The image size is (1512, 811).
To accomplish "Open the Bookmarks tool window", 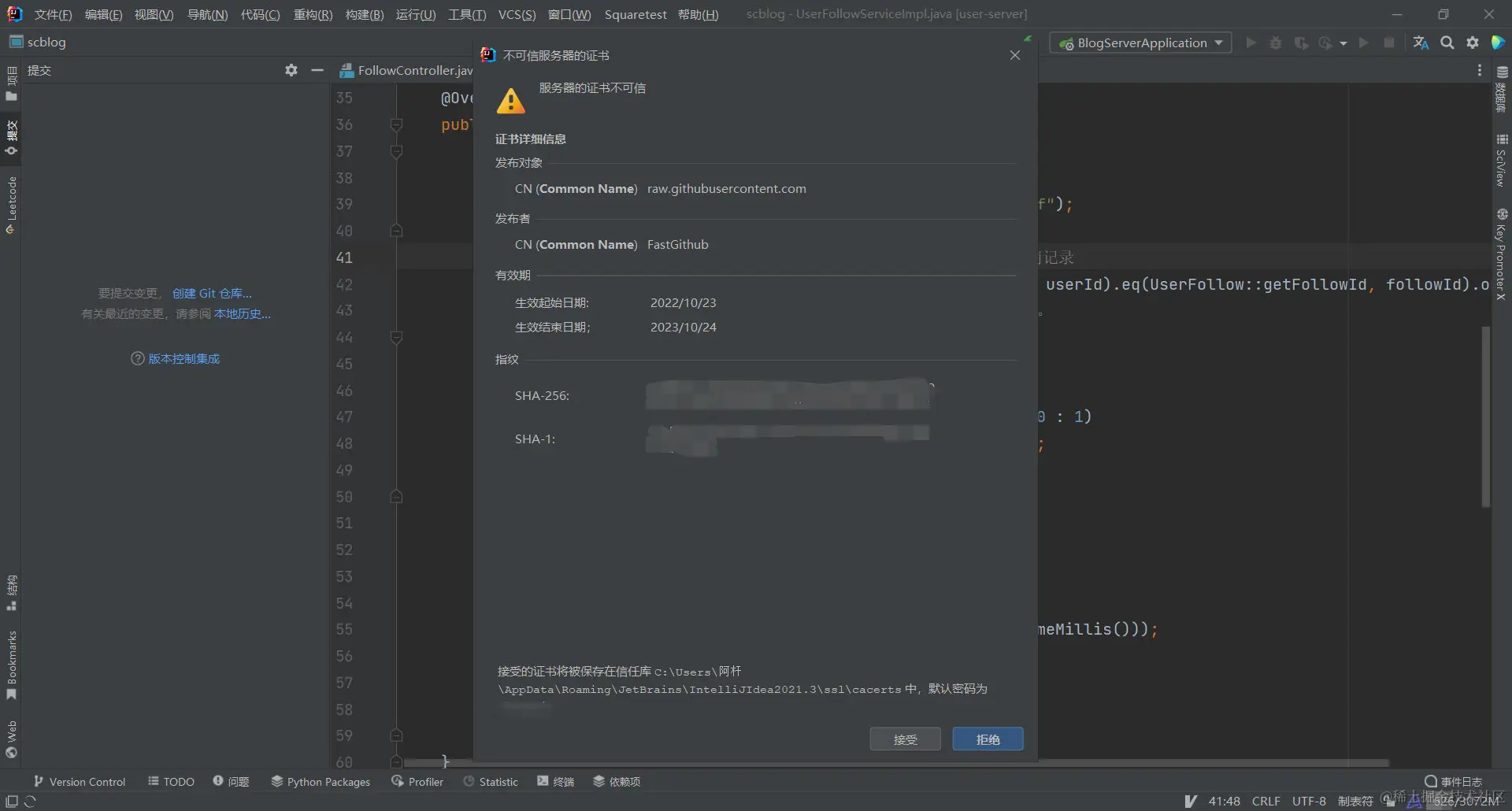I will (x=11, y=665).
